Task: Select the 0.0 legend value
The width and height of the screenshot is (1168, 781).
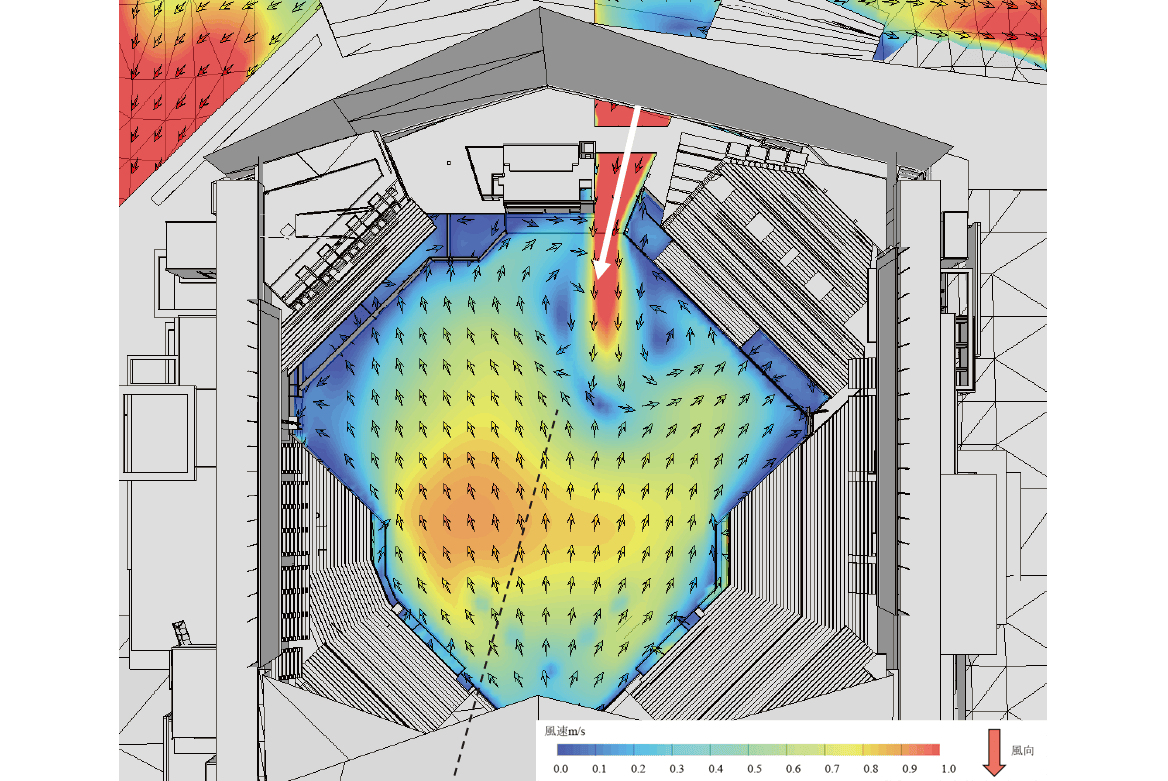Action: pos(561,769)
